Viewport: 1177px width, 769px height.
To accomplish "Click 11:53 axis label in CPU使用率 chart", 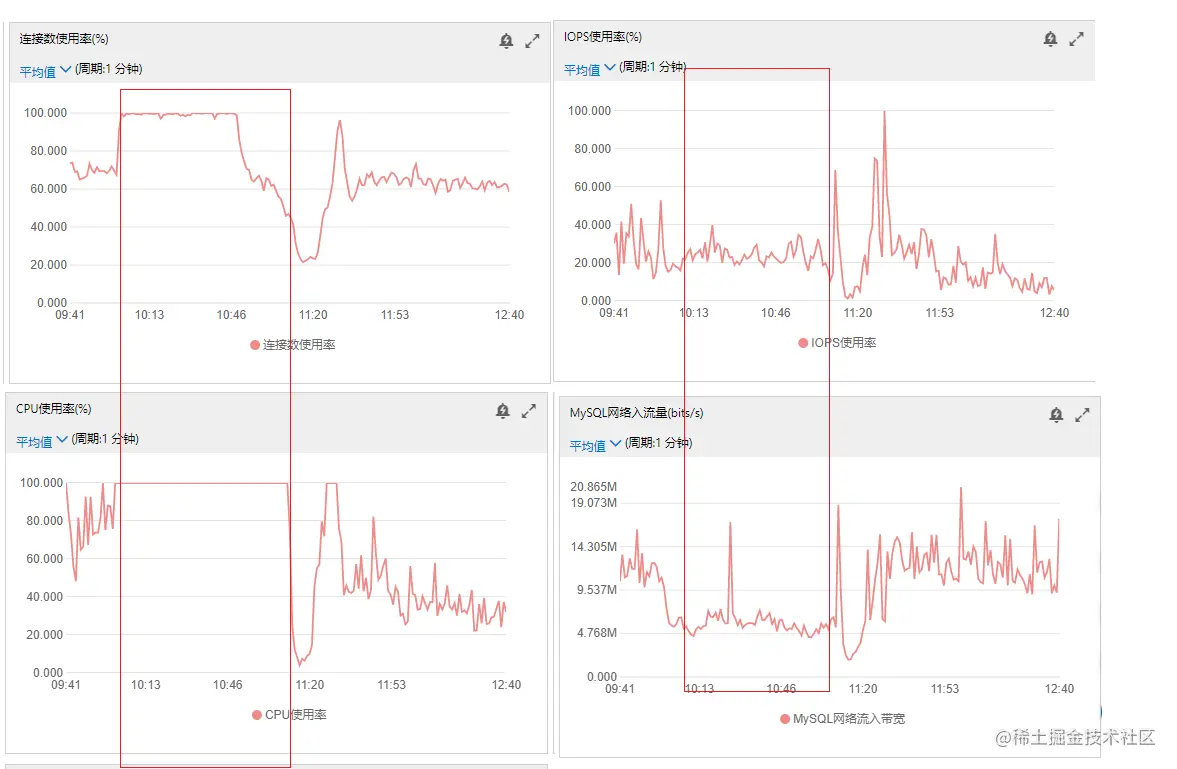I will point(391,685).
